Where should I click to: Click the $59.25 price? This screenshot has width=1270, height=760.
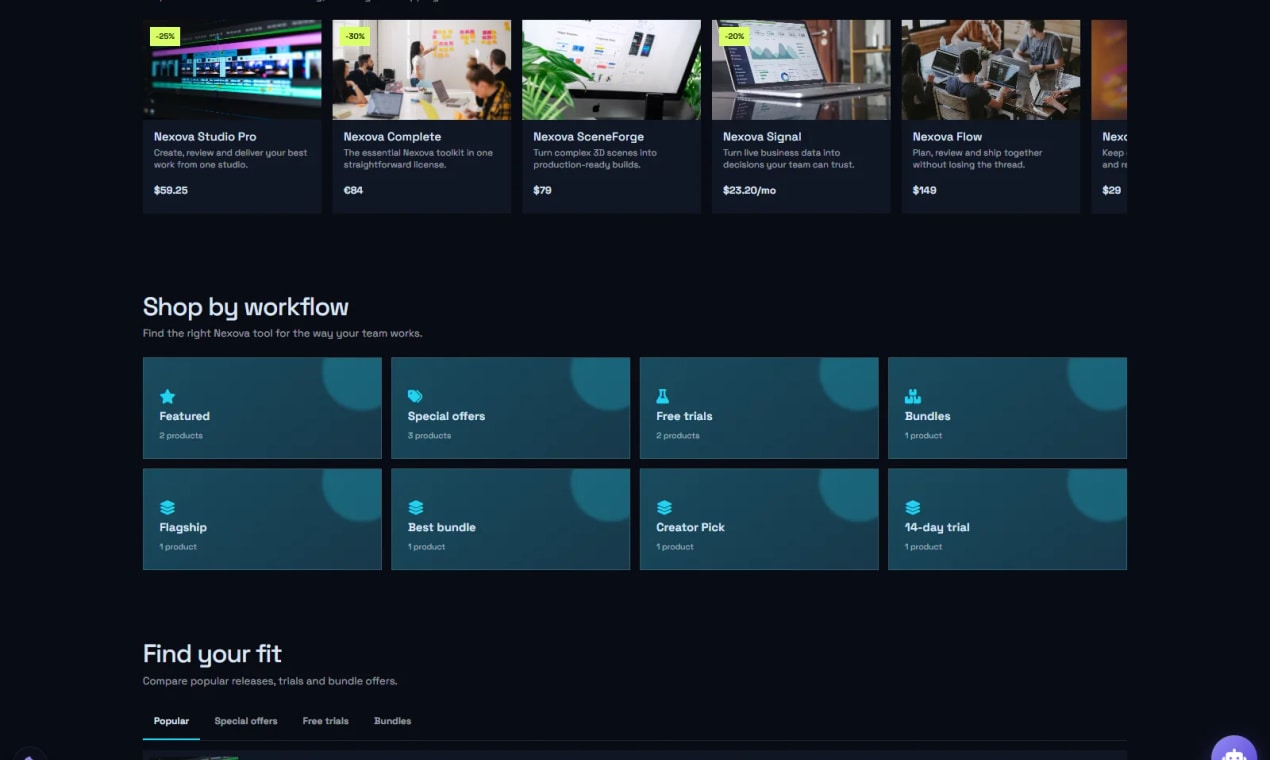coord(171,190)
